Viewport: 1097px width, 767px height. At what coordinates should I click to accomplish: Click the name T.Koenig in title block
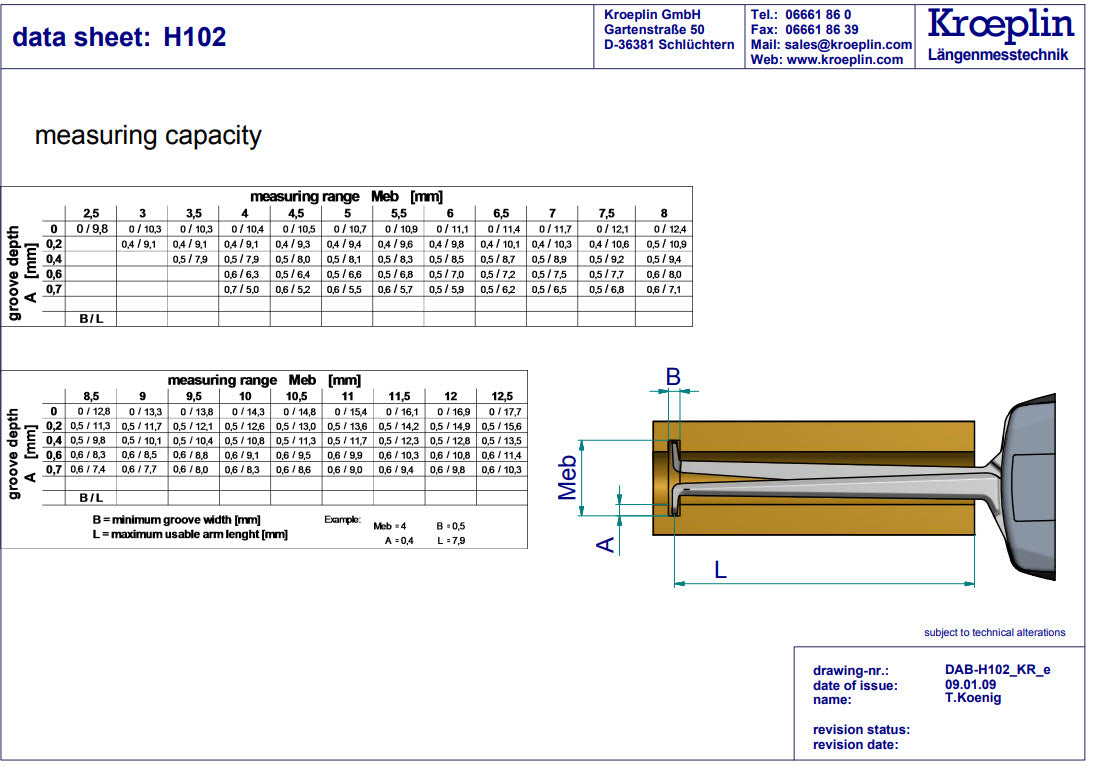click(972, 698)
